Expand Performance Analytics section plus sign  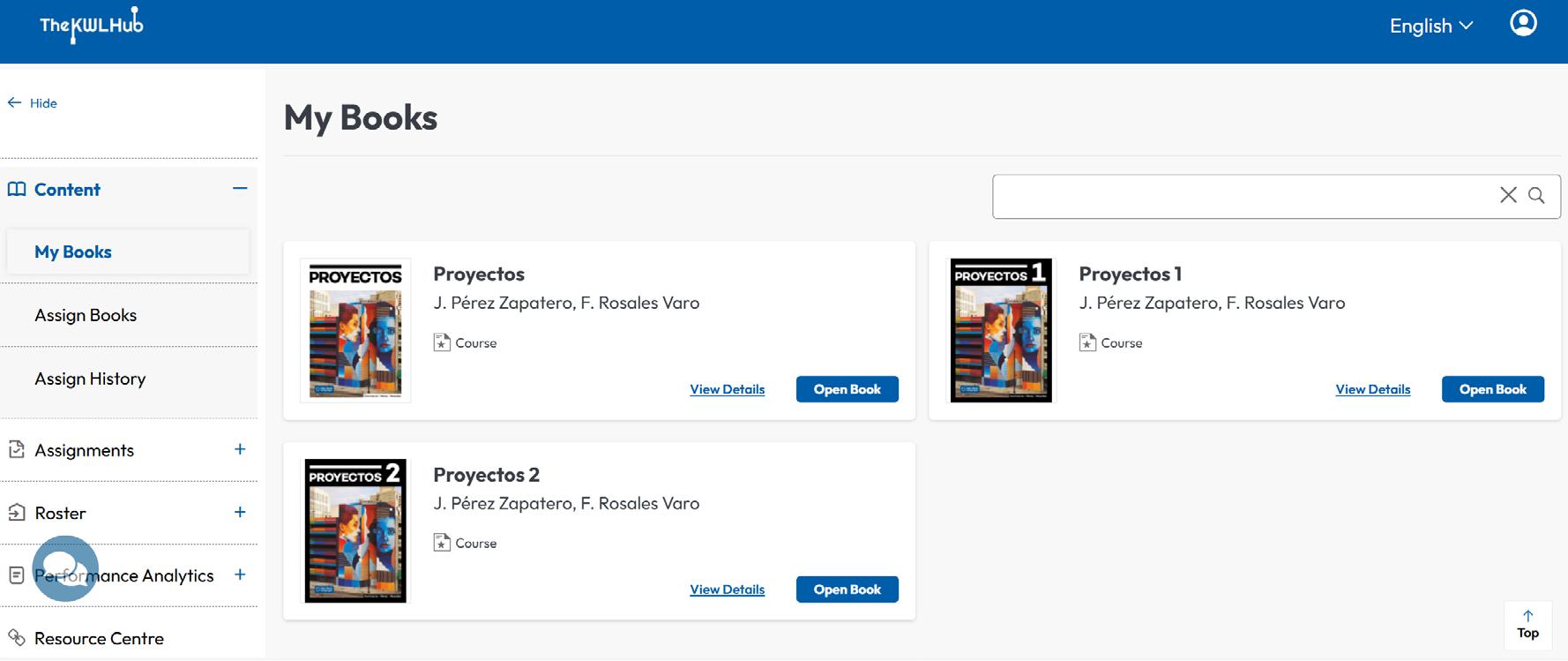pyautogui.click(x=240, y=575)
